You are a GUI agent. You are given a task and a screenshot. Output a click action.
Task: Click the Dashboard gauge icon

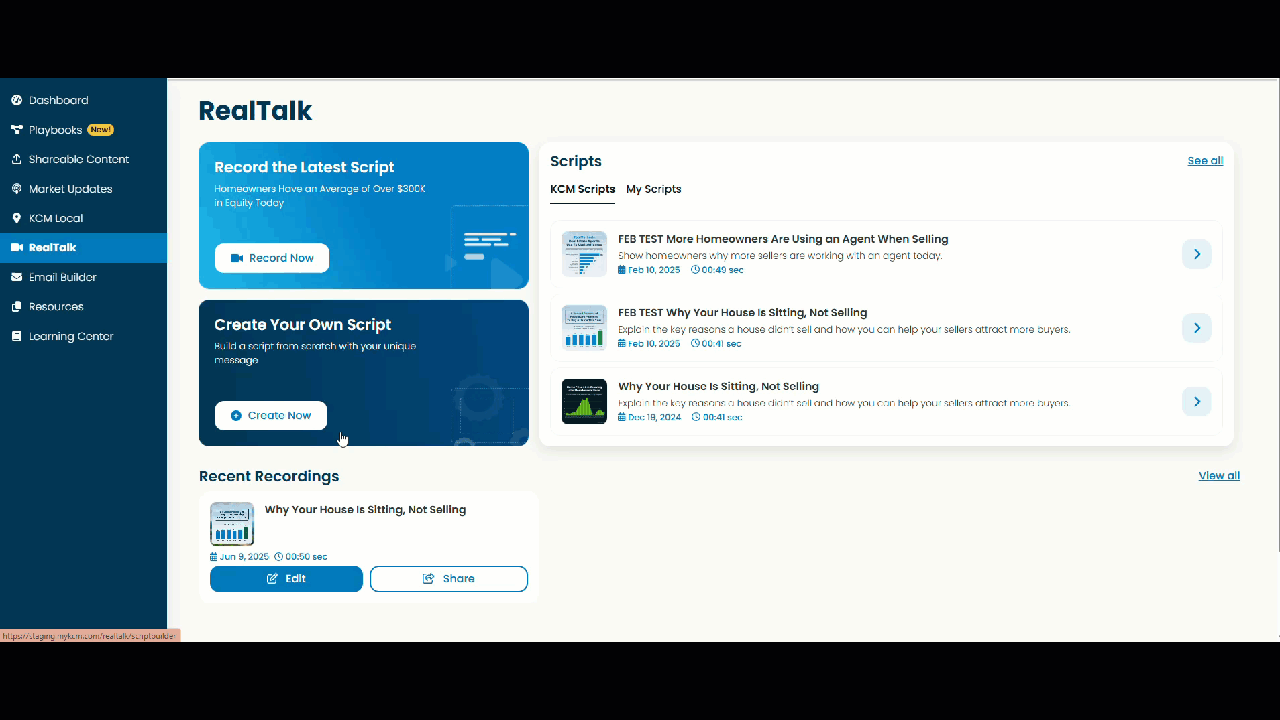tap(16, 100)
